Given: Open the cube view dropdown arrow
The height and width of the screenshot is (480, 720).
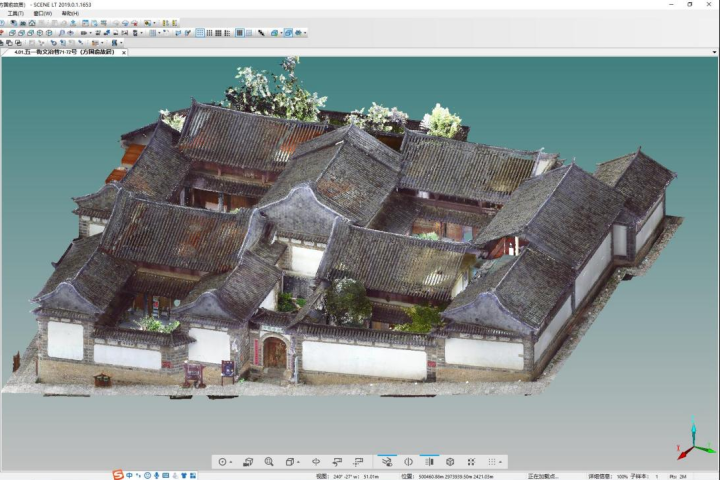Looking at the screenshot, I should click(298, 462).
